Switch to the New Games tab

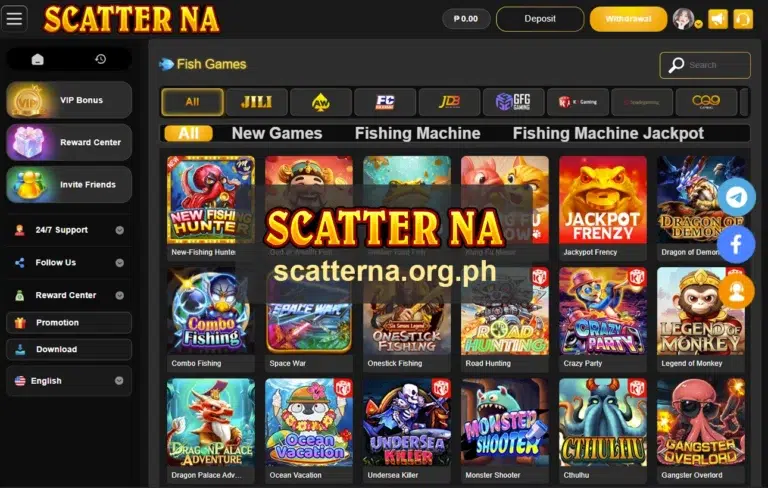(277, 133)
